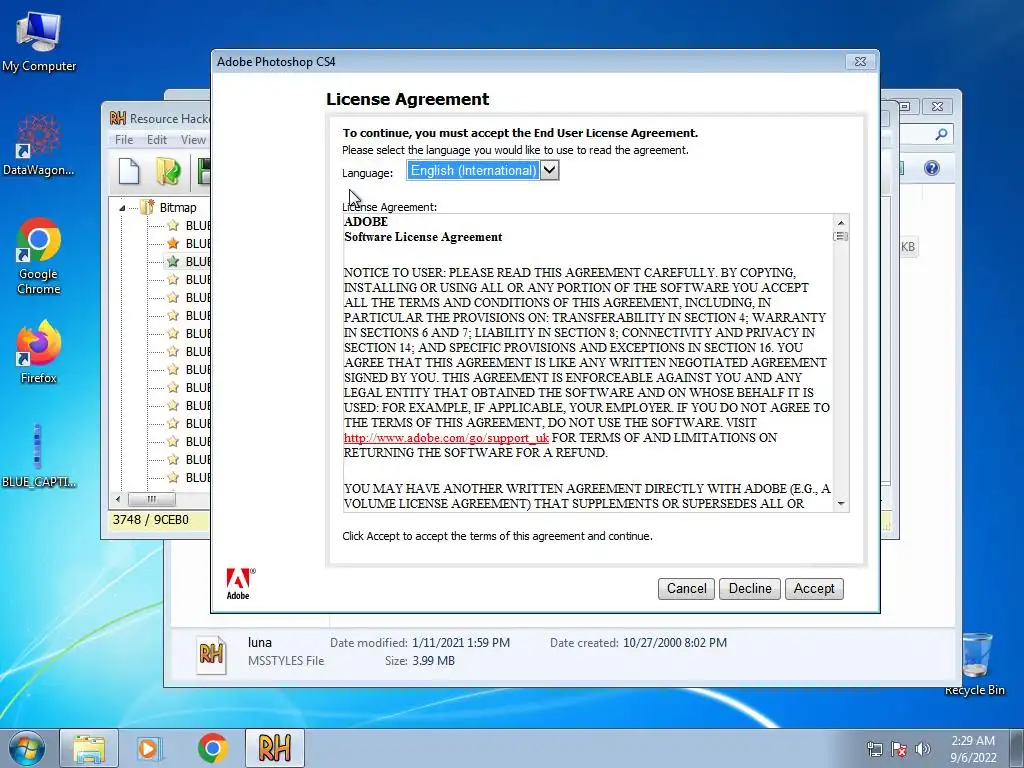Click New blank file icon in Resource Hacker
This screenshot has height=768, width=1024.
point(129,172)
